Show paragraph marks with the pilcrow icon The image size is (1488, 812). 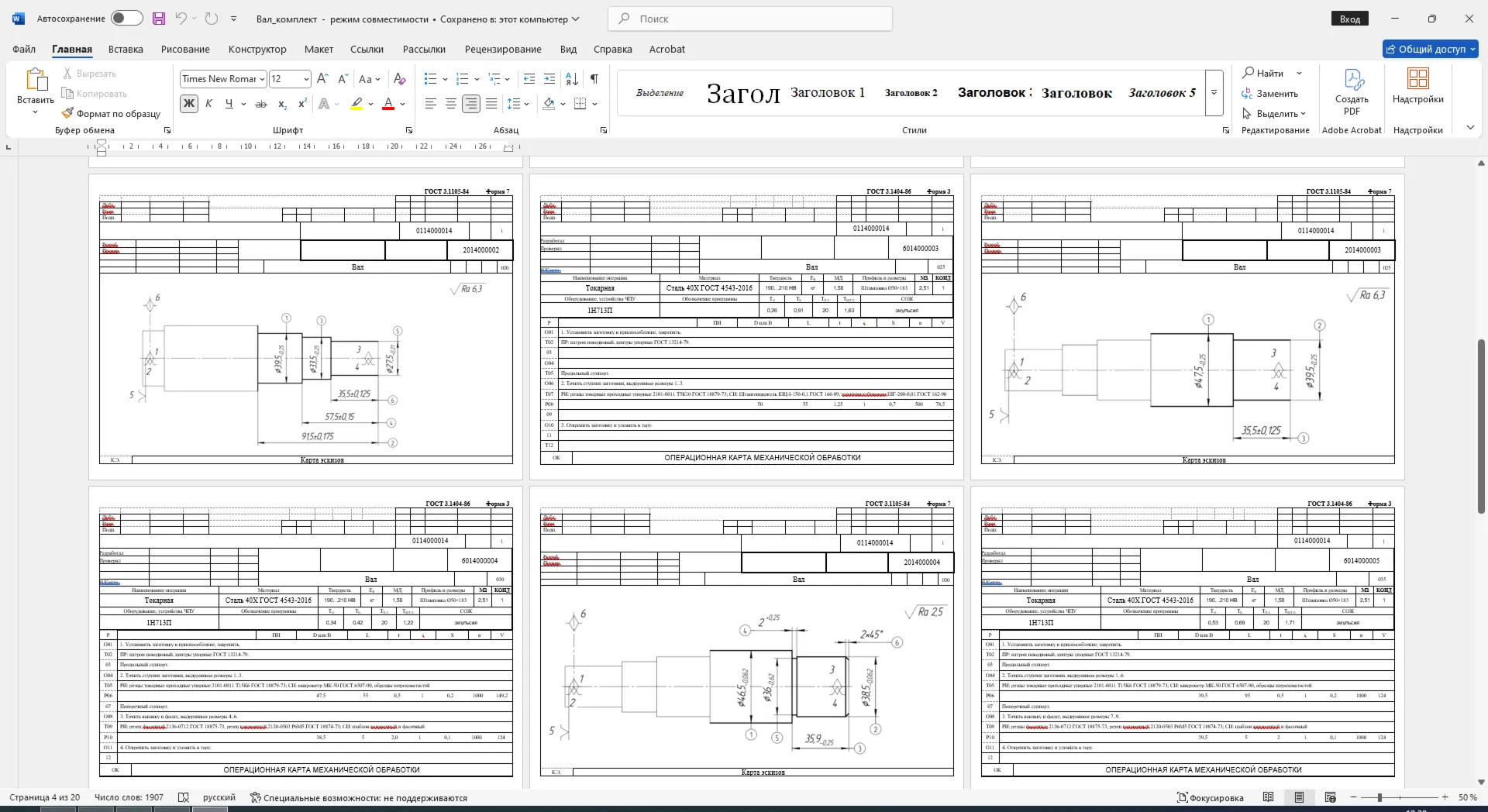tap(594, 79)
